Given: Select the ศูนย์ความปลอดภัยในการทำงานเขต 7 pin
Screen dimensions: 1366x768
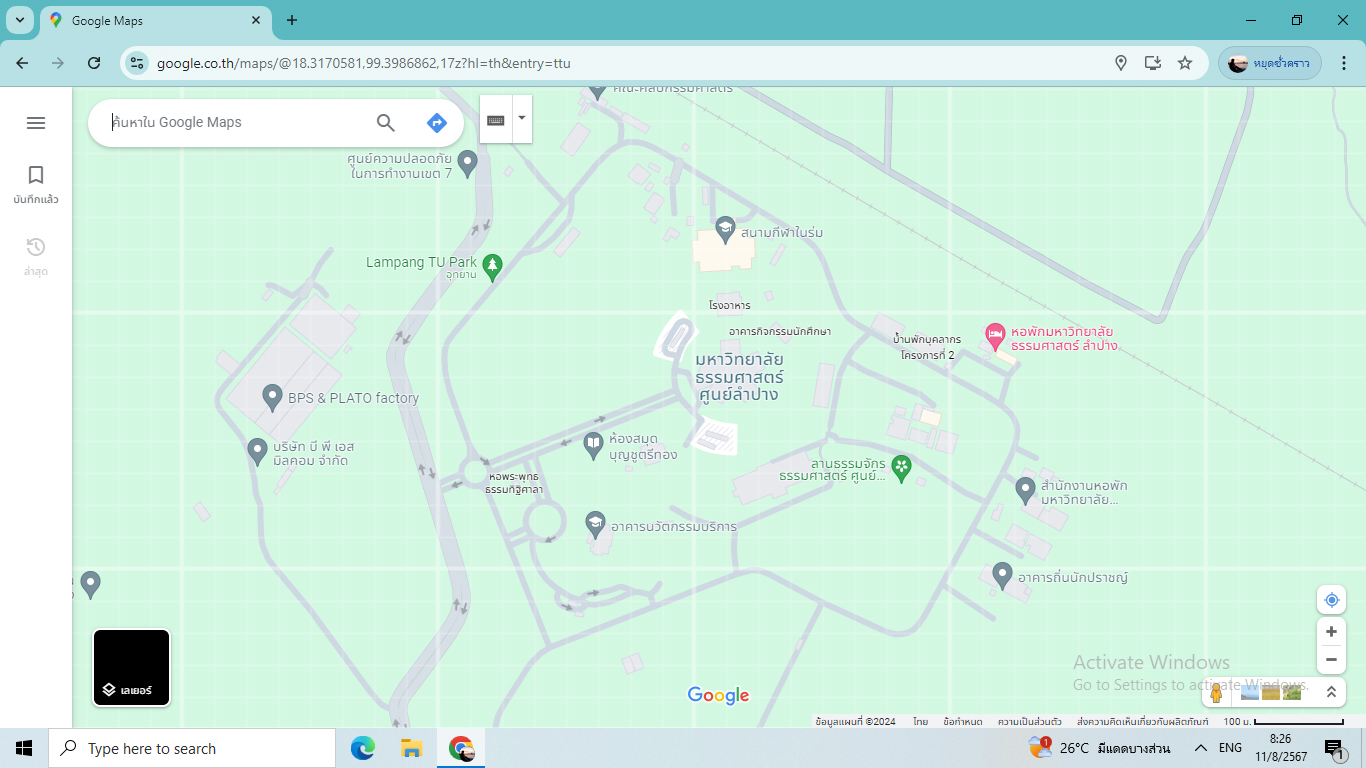Looking at the screenshot, I should coord(467,162).
